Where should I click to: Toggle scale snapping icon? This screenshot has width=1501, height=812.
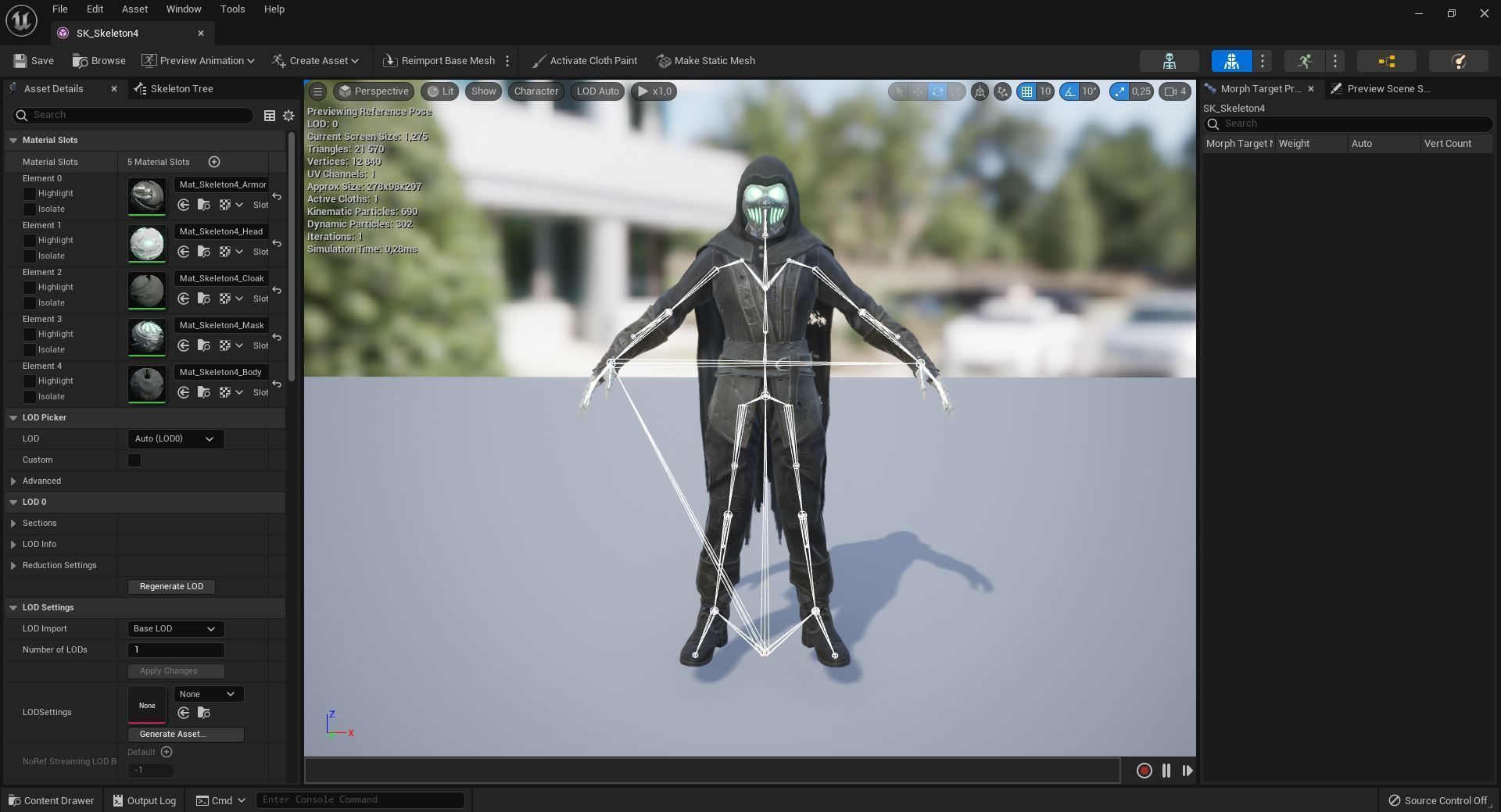pos(1119,91)
